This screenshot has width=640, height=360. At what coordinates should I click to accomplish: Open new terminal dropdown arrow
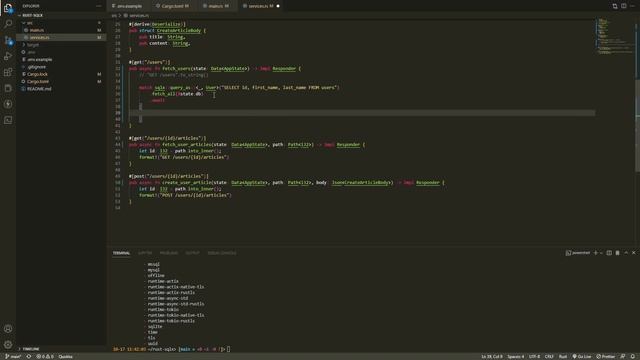[601, 253]
